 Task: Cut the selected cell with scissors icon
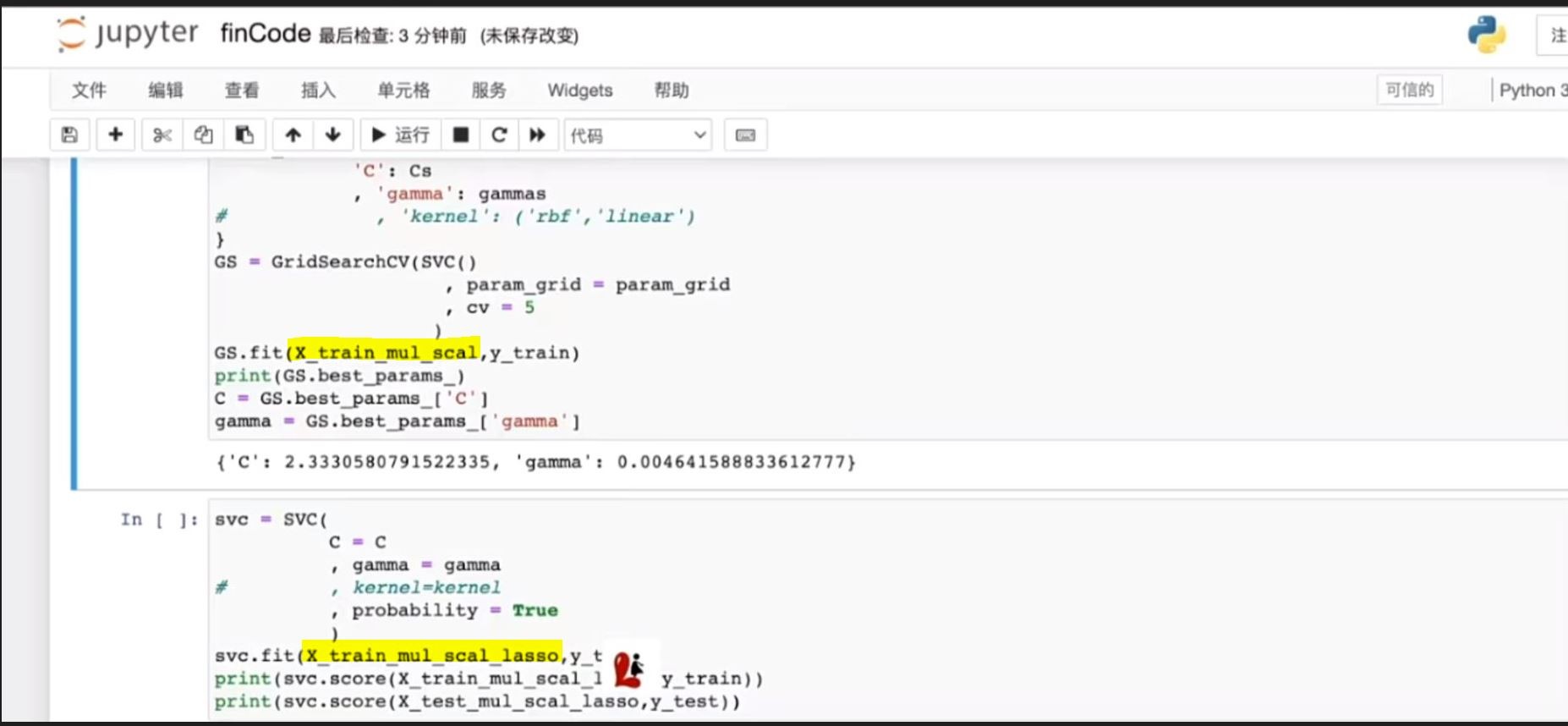(162, 135)
